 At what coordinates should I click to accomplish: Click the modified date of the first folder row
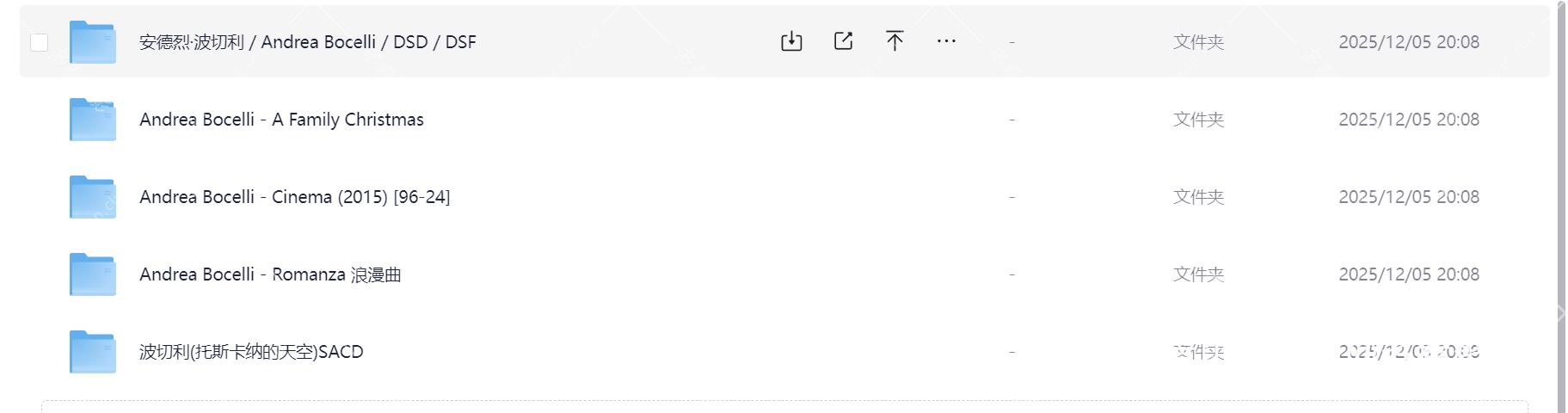1408,42
